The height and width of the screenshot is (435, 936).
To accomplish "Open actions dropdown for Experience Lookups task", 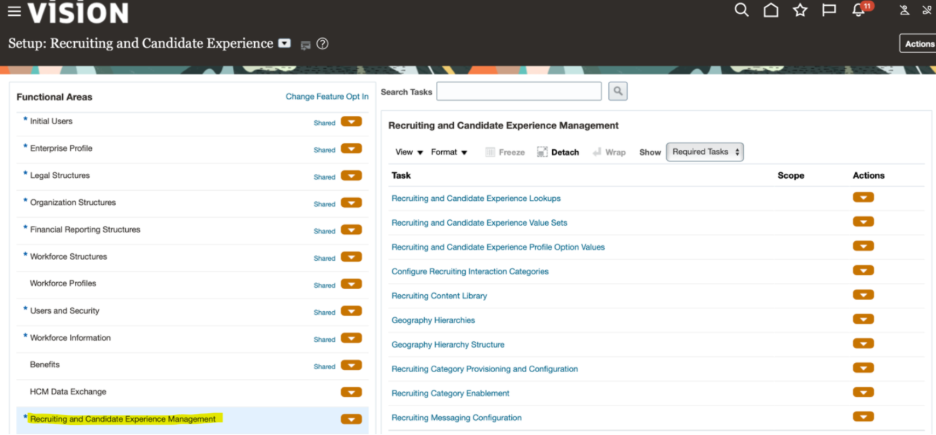I will (863, 198).
